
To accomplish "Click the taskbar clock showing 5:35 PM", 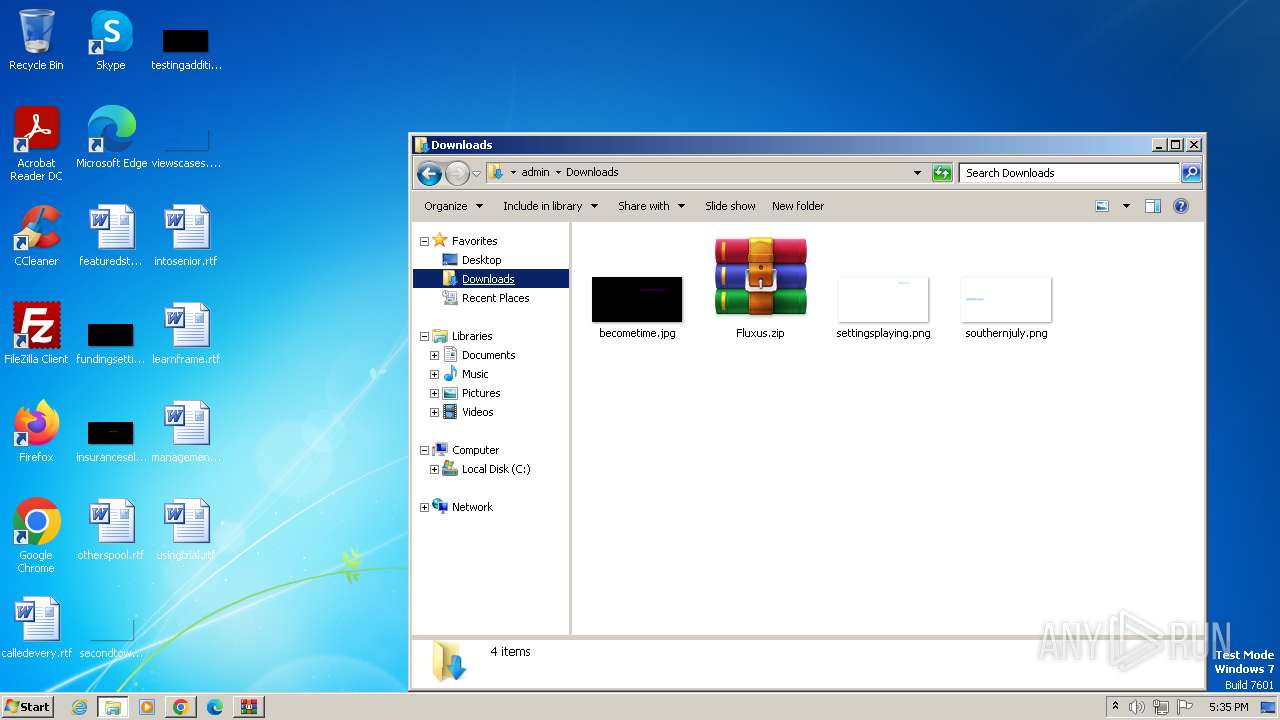I will [1228, 707].
